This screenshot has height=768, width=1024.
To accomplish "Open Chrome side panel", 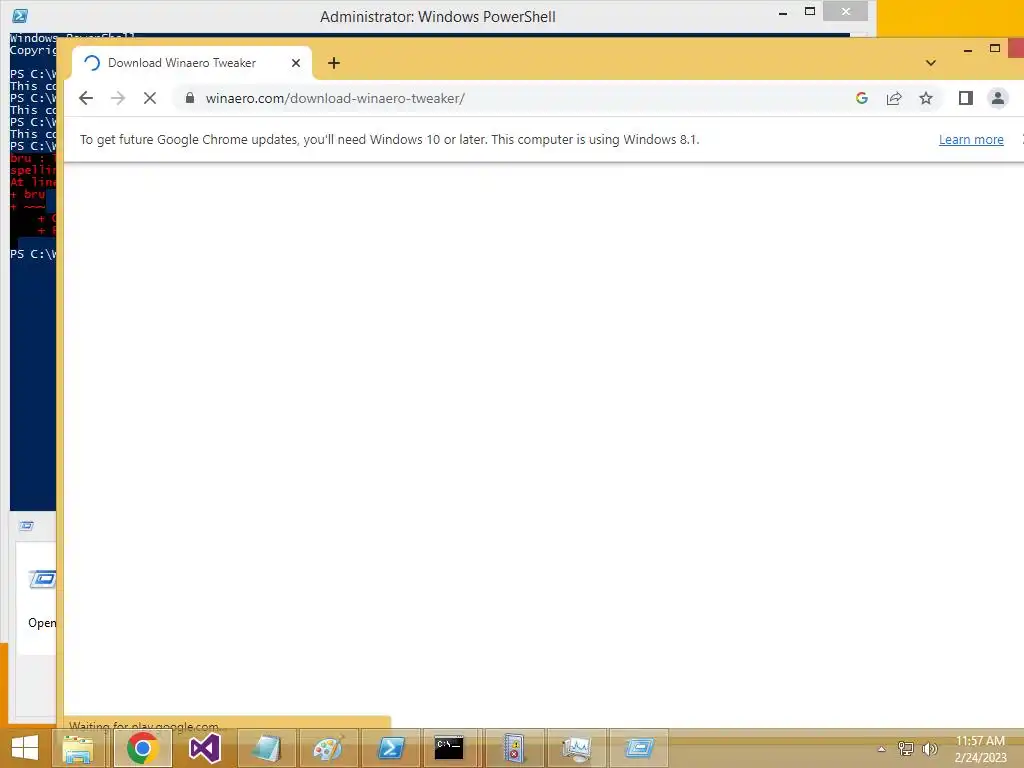I will [965, 98].
